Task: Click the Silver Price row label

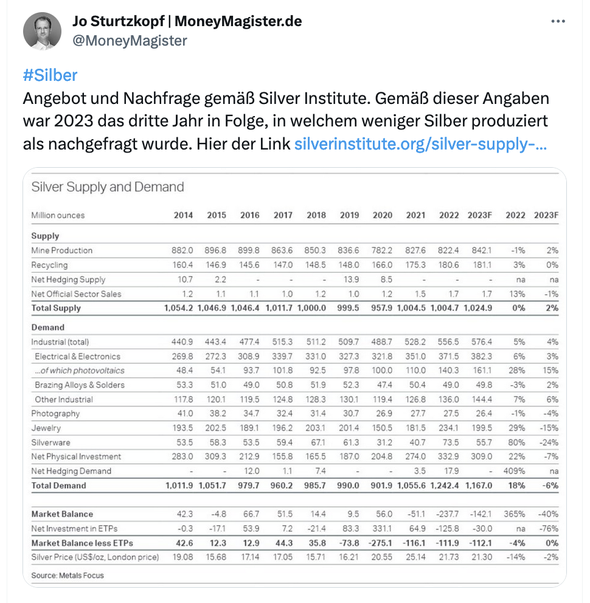Action: [x=95, y=557]
